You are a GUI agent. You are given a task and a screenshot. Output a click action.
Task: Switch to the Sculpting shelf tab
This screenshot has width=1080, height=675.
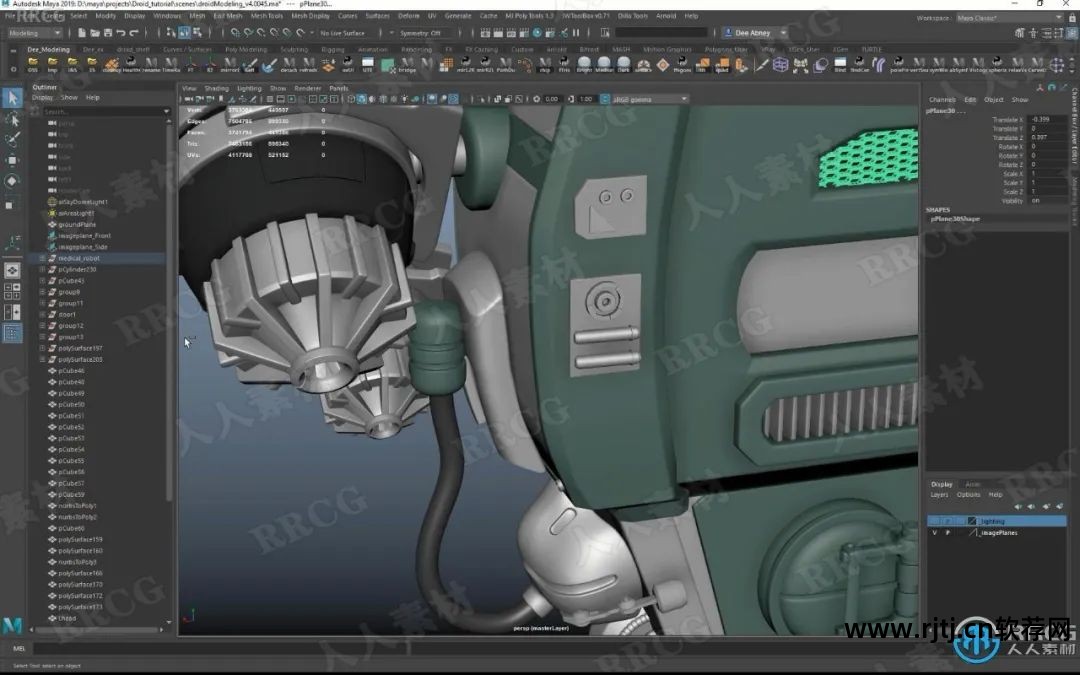[294, 49]
